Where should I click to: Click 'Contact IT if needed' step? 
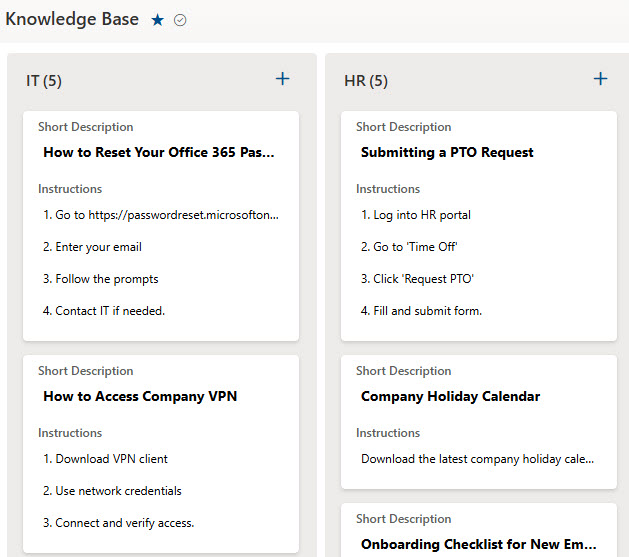[104, 311]
